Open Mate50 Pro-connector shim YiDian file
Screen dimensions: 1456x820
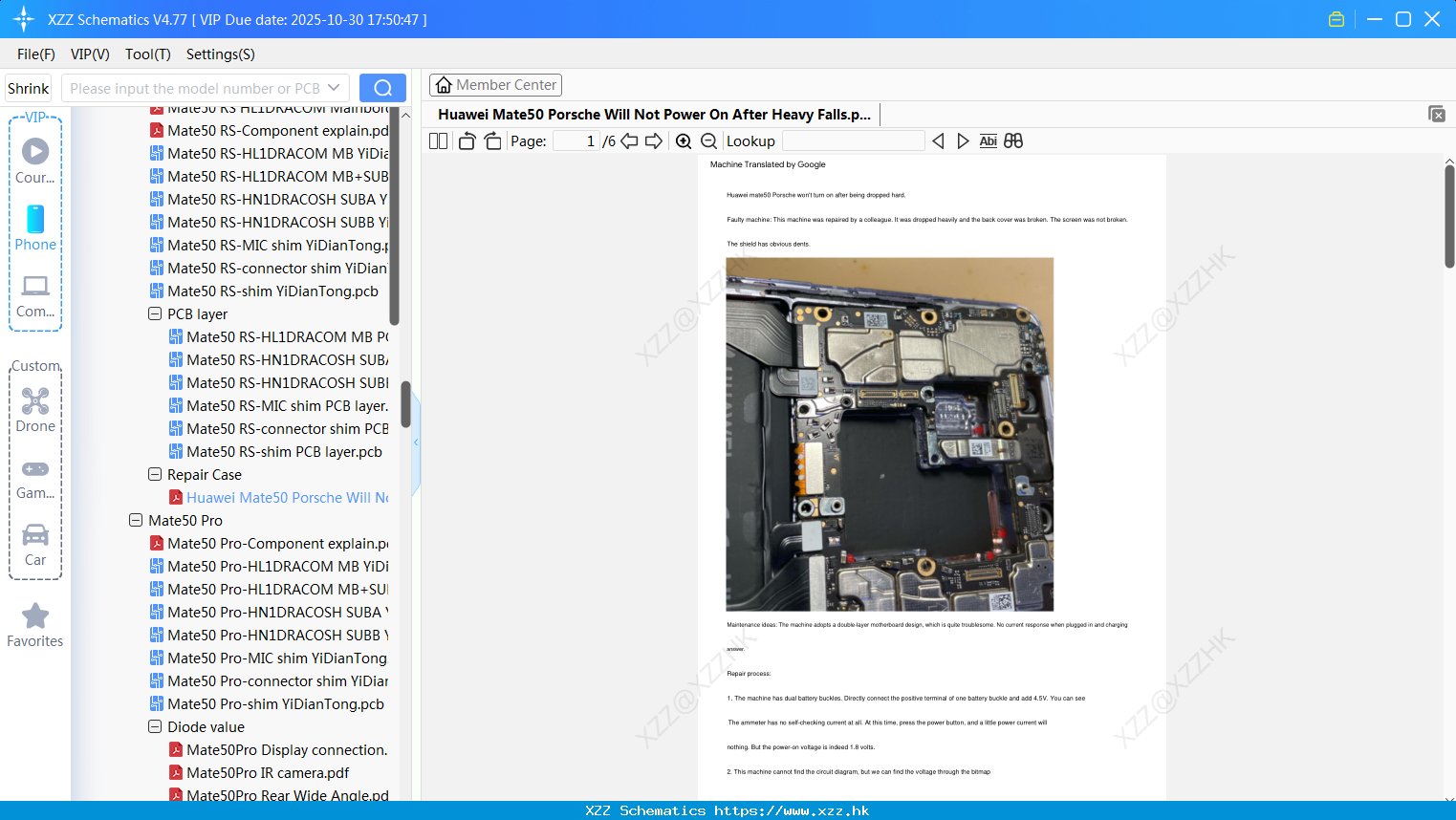point(270,680)
